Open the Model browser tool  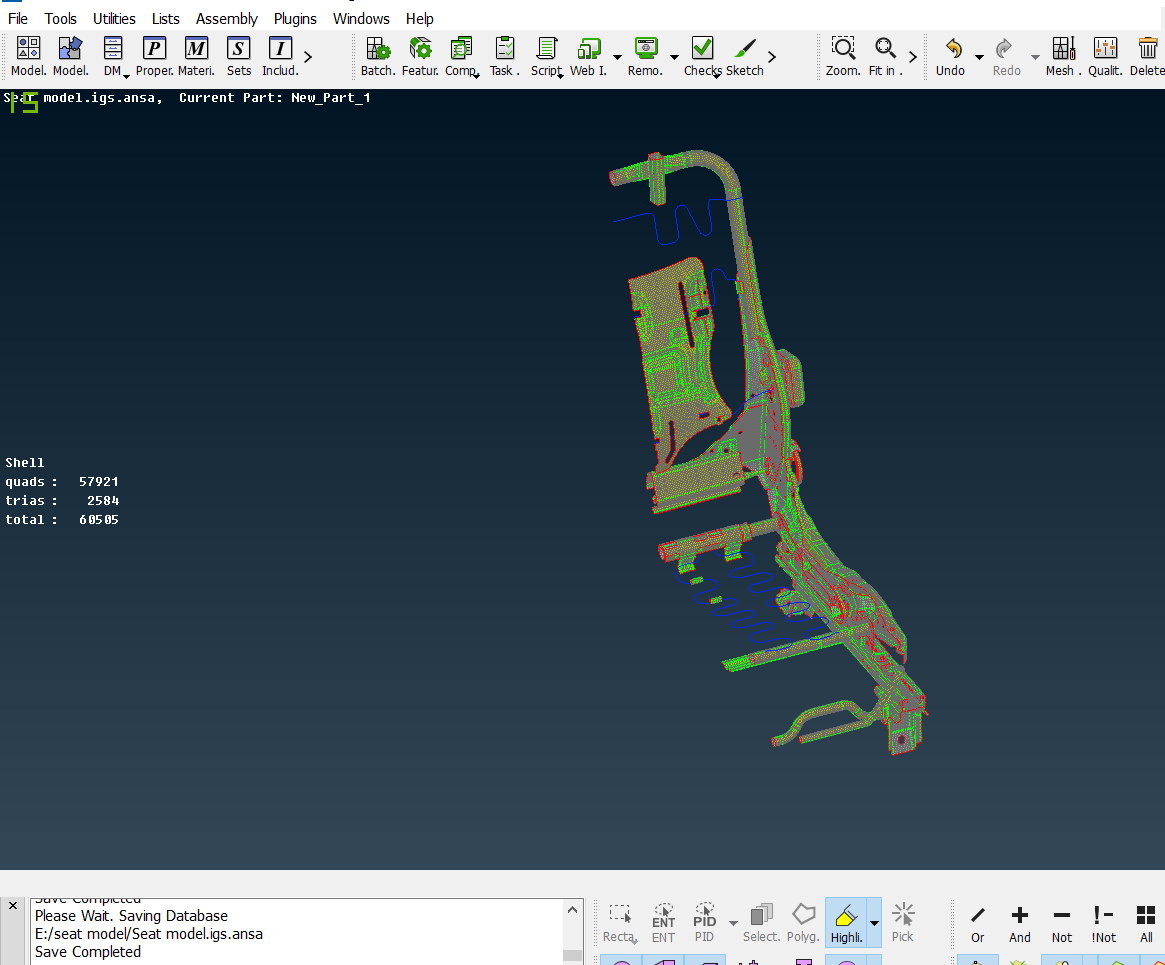(27, 48)
